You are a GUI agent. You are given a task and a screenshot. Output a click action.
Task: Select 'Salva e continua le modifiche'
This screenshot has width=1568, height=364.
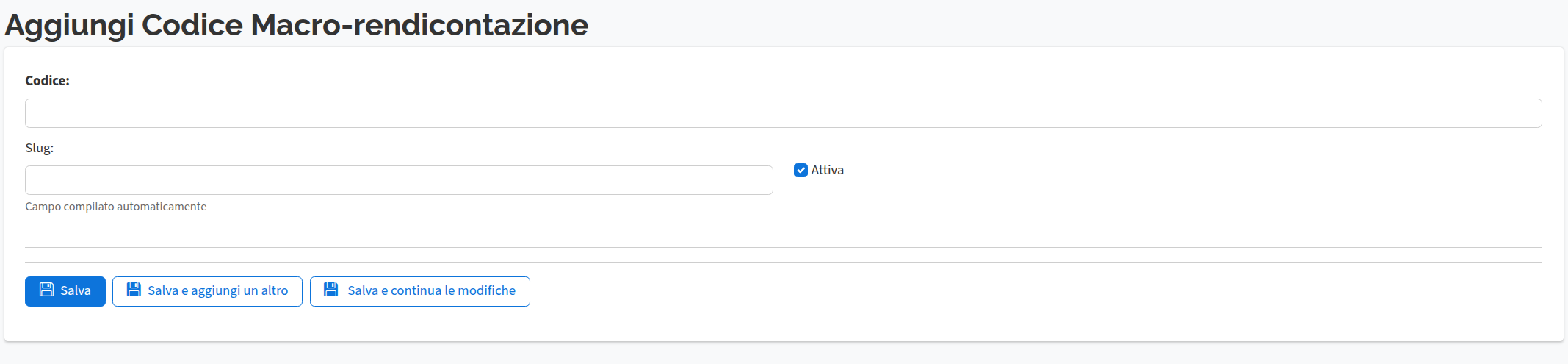coord(420,291)
